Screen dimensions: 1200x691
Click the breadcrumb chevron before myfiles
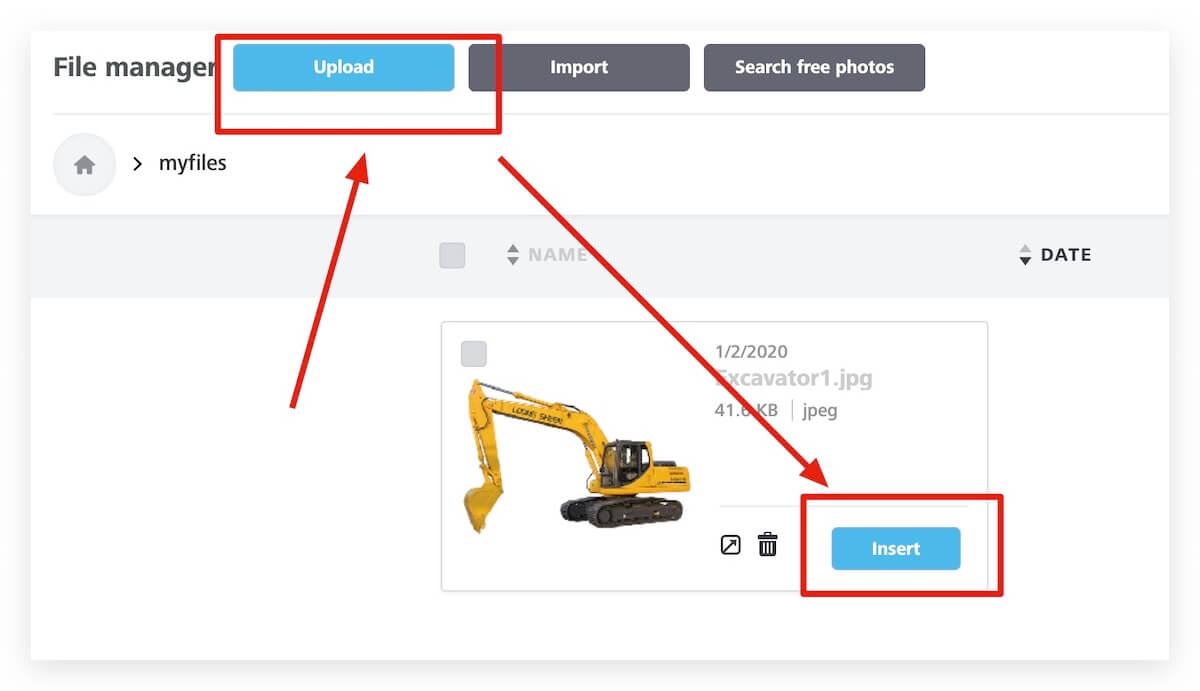(x=138, y=164)
